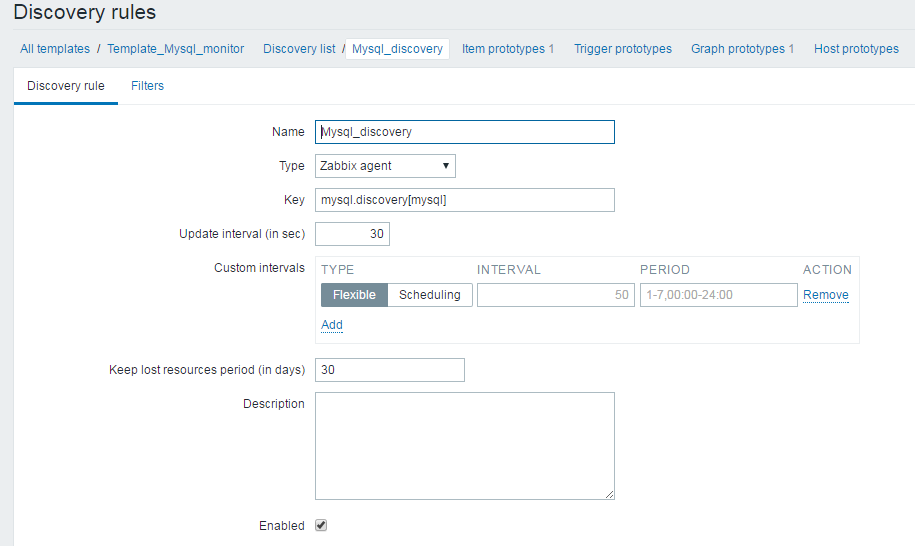Click the PERIOD column header

665,270
